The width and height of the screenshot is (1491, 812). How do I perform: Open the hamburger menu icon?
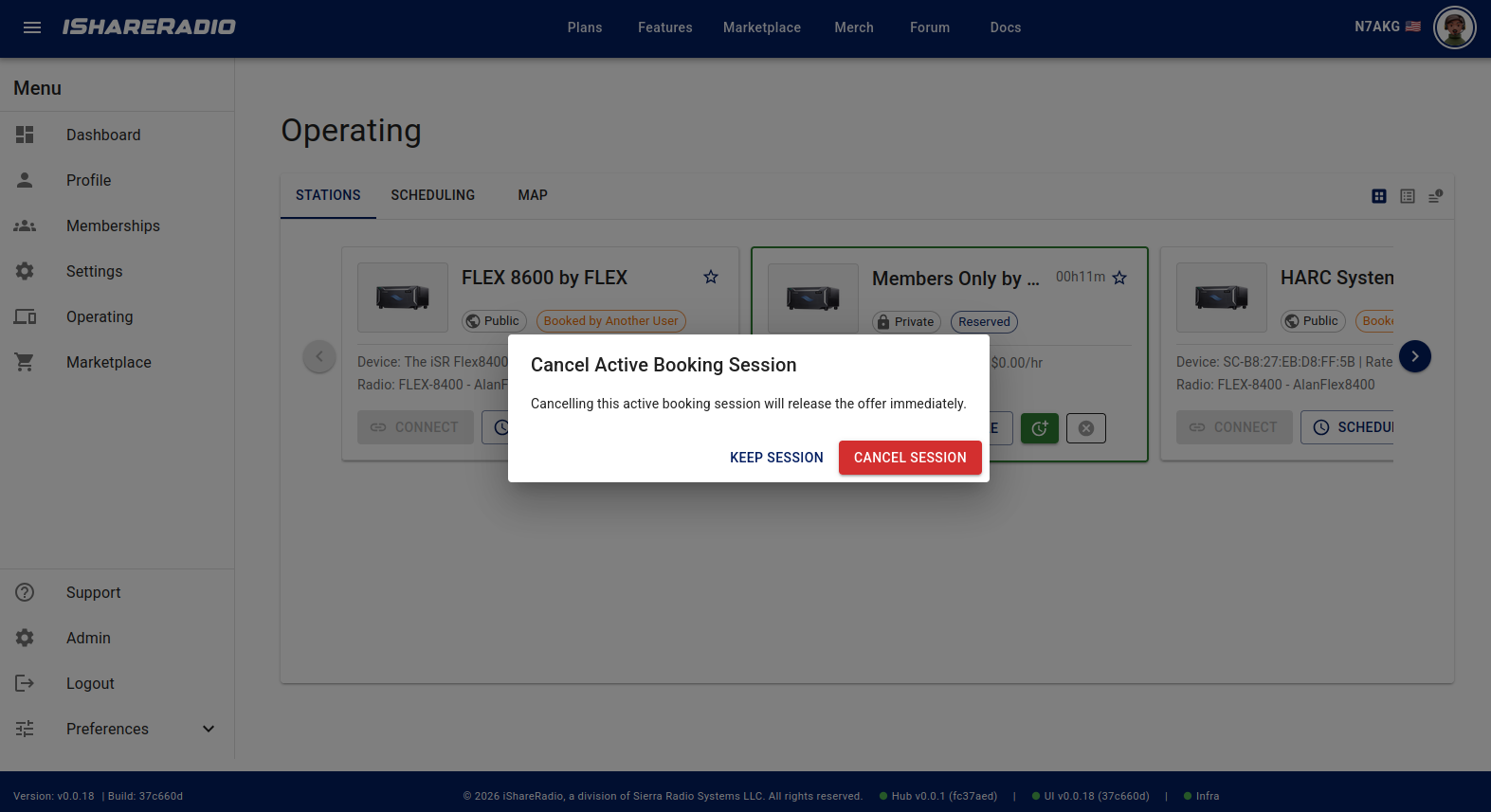pos(32,27)
